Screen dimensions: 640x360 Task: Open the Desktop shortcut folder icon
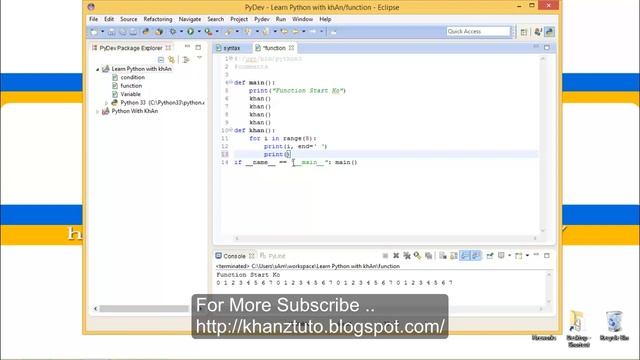pyautogui.click(x=578, y=329)
